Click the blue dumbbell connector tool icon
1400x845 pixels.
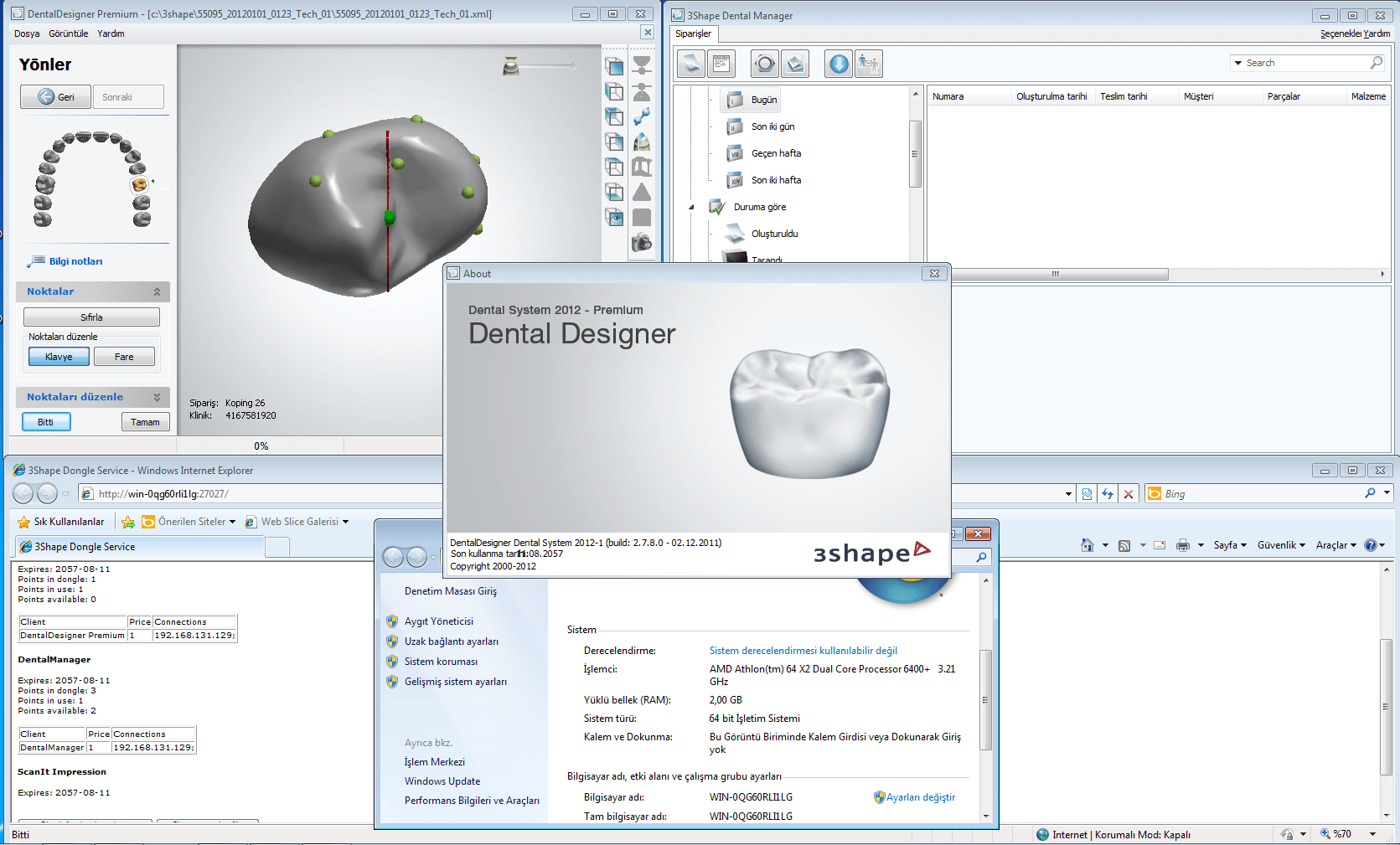pyautogui.click(x=642, y=116)
